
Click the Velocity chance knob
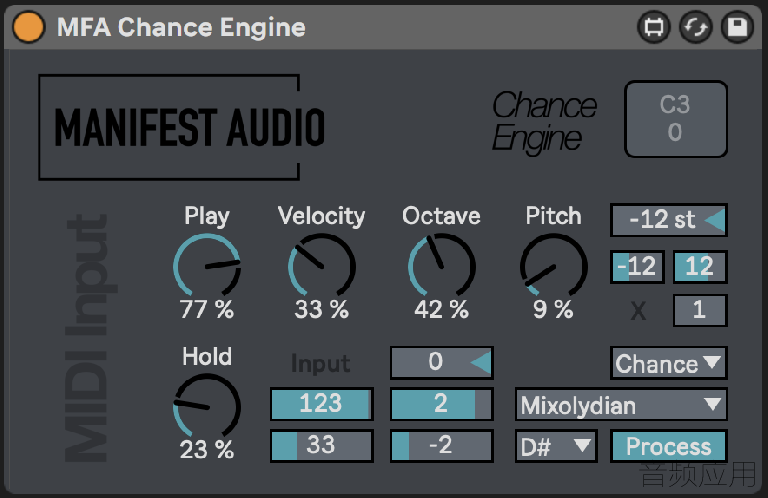(x=322, y=266)
